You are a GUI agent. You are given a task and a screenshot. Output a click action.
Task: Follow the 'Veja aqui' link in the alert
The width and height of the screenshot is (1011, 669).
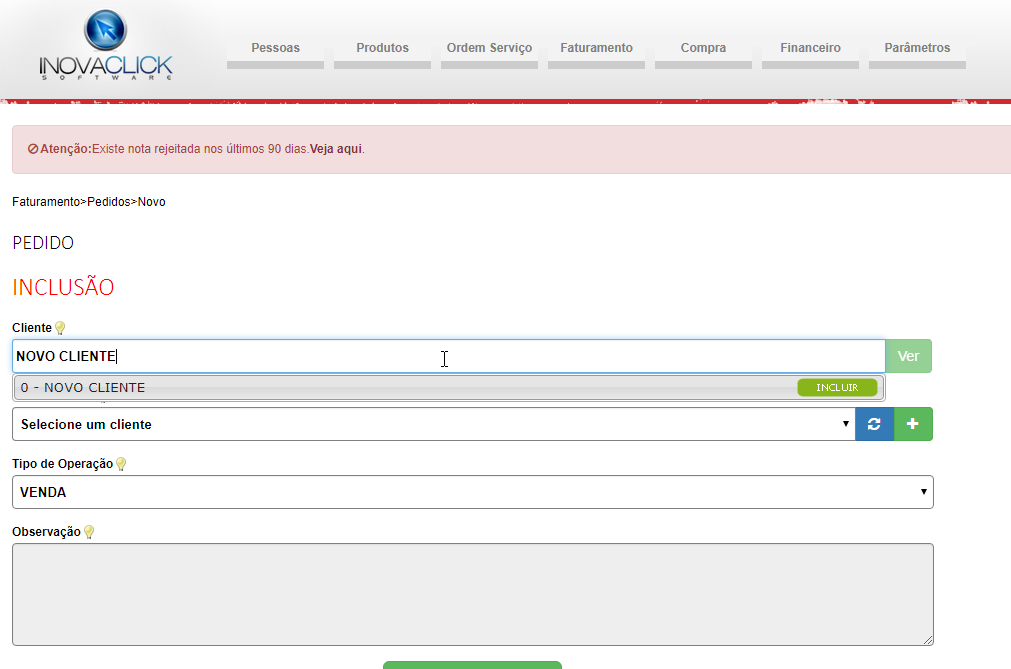click(x=336, y=149)
